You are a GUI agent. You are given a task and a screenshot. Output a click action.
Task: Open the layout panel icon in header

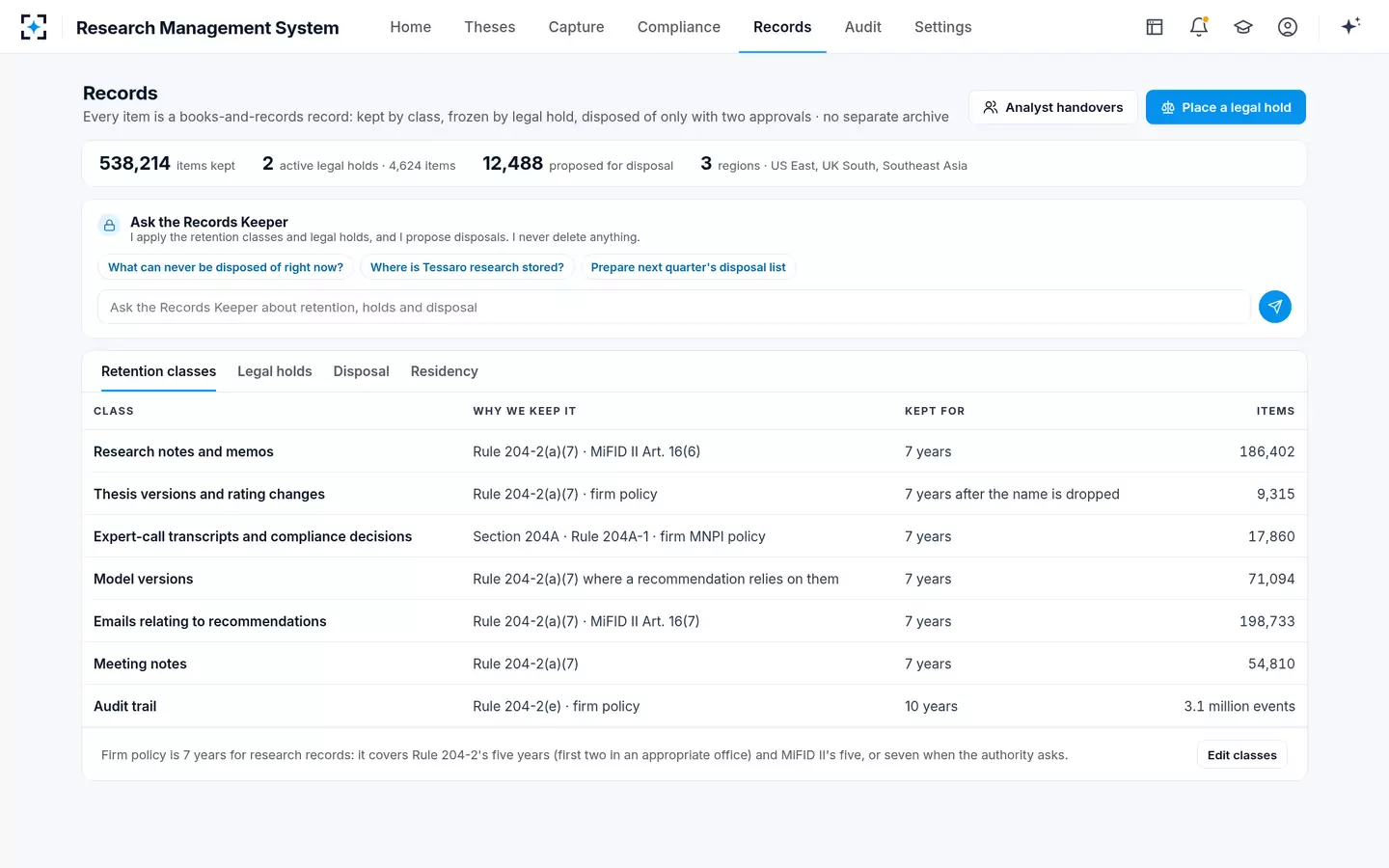(1155, 27)
